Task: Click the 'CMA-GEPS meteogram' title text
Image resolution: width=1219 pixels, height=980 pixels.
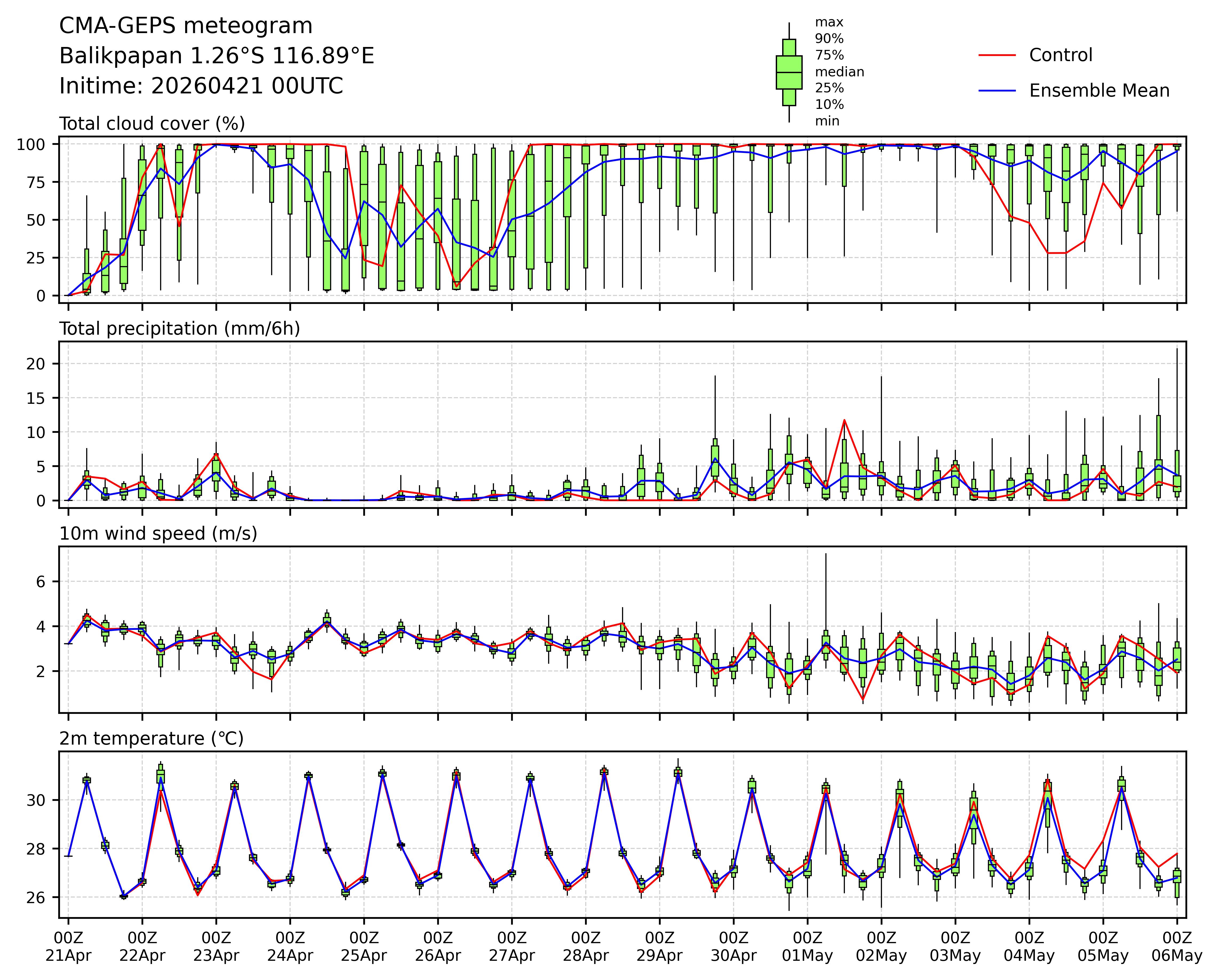Action: point(186,26)
